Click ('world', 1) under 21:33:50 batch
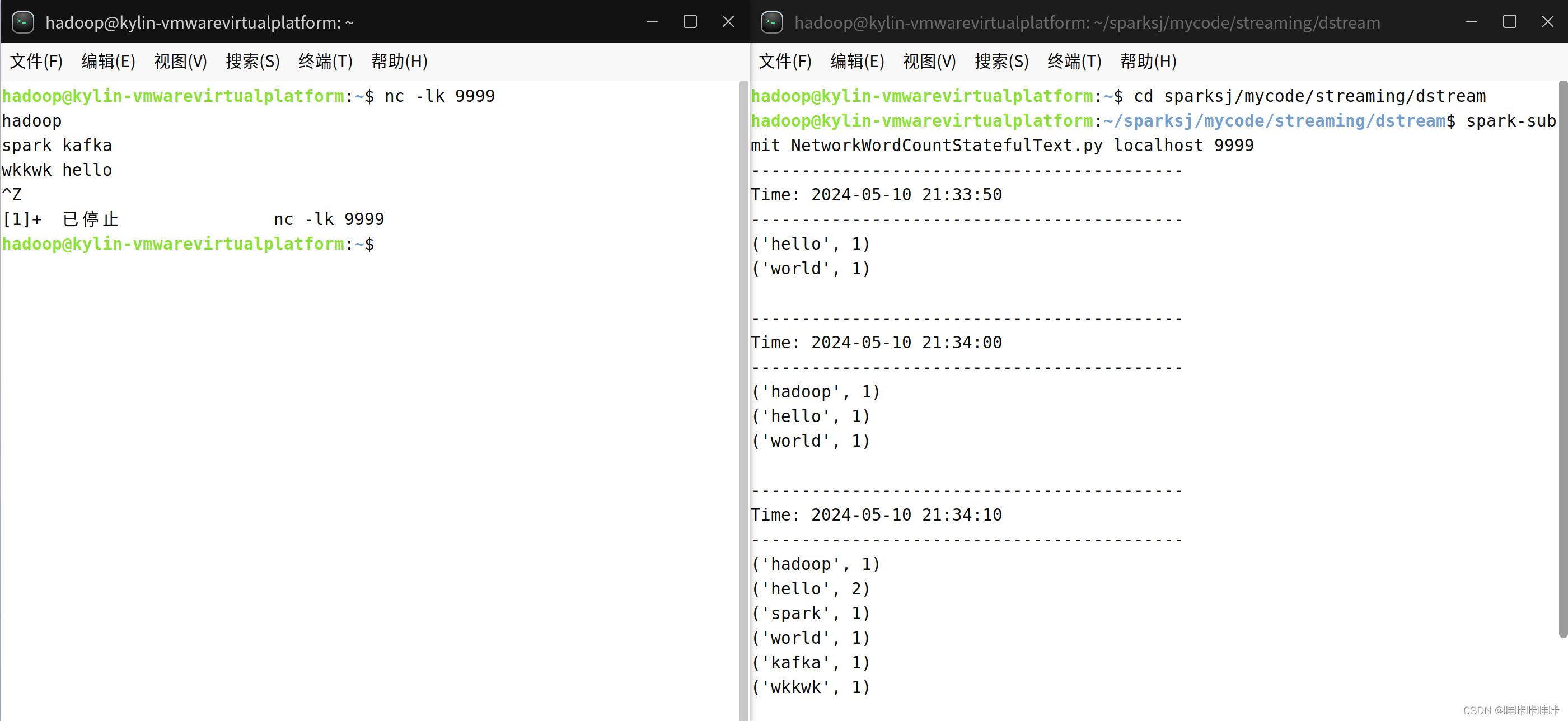The height and width of the screenshot is (721, 1568). pos(811,268)
